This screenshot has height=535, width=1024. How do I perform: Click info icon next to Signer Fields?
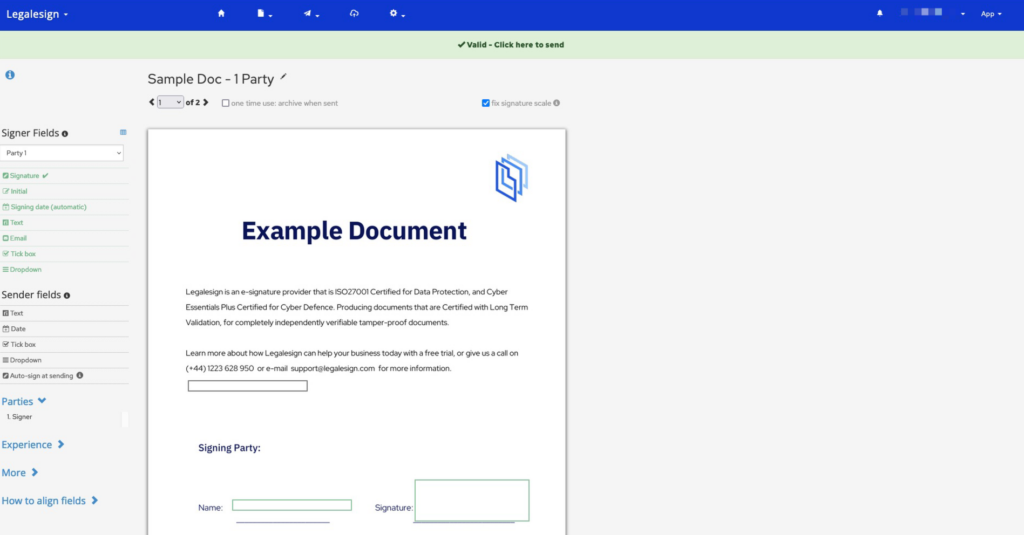(65, 134)
